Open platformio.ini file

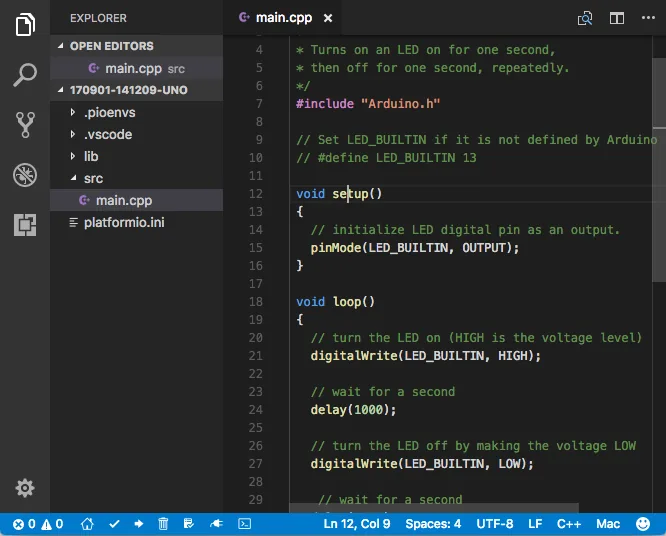point(136,223)
